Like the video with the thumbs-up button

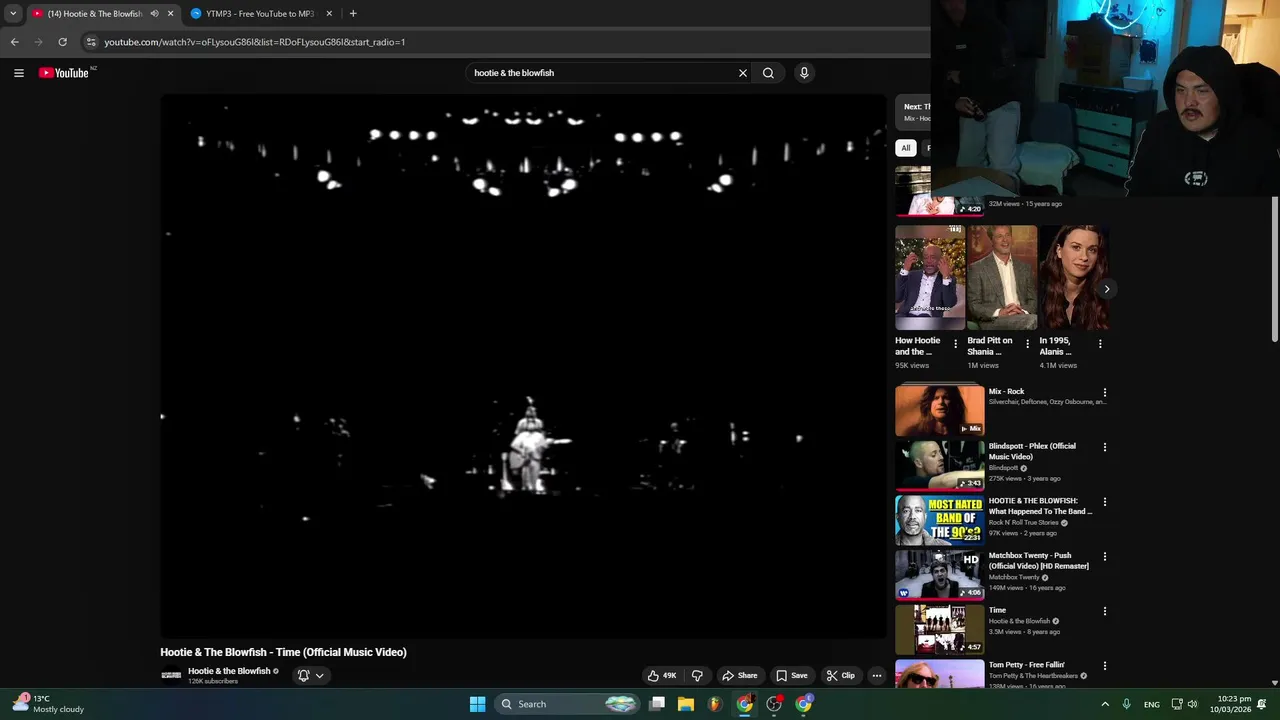point(662,676)
